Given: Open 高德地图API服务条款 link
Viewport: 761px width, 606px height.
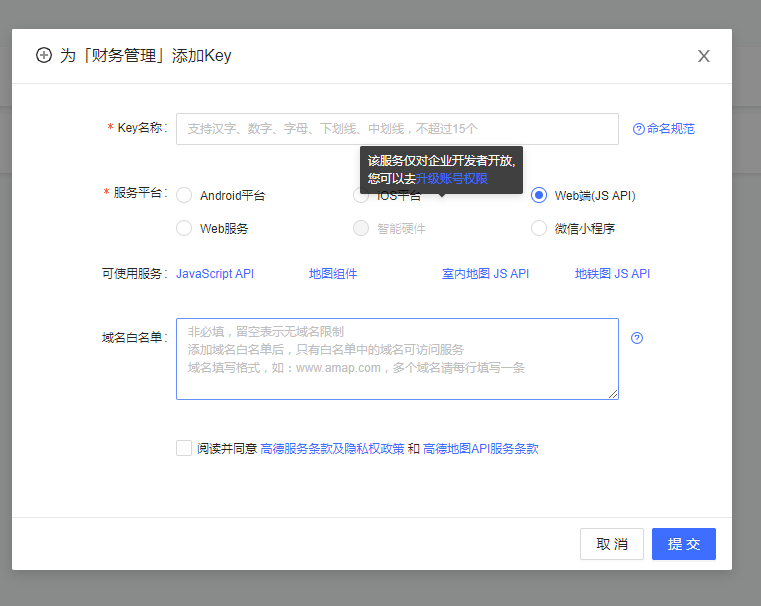Looking at the screenshot, I should coord(480,449).
